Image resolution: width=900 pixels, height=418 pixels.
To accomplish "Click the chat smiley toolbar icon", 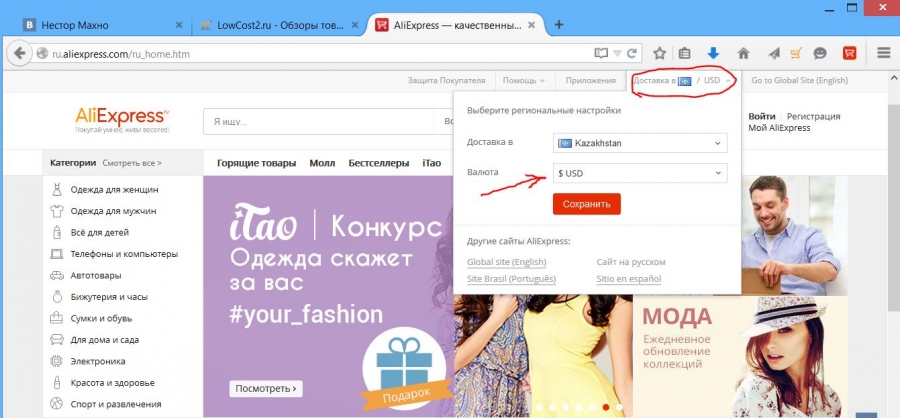I will (x=820, y=53).
